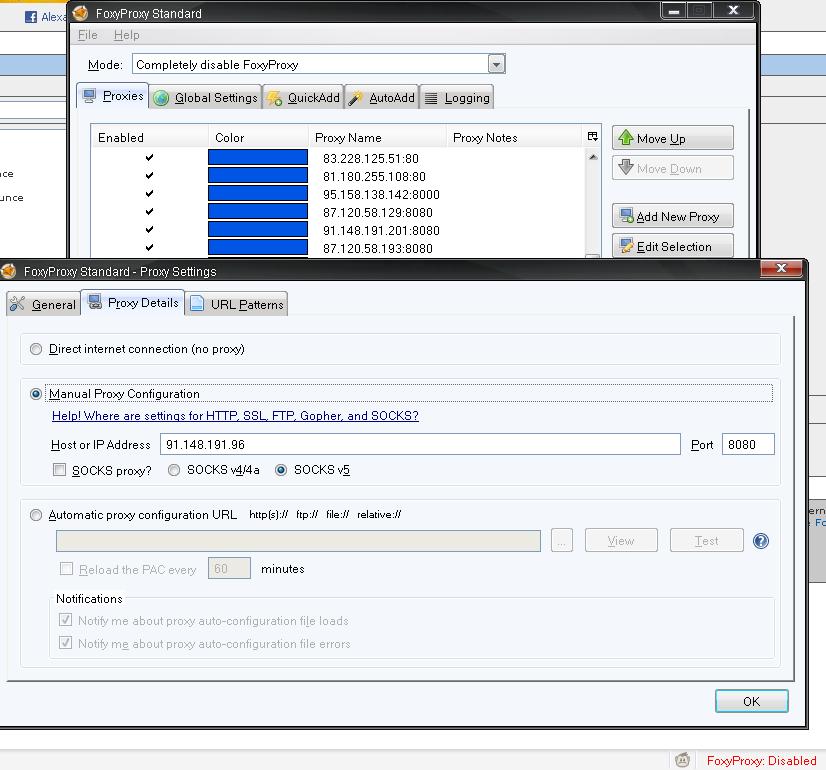Switch to the Global Settings tab

point(206,98)
